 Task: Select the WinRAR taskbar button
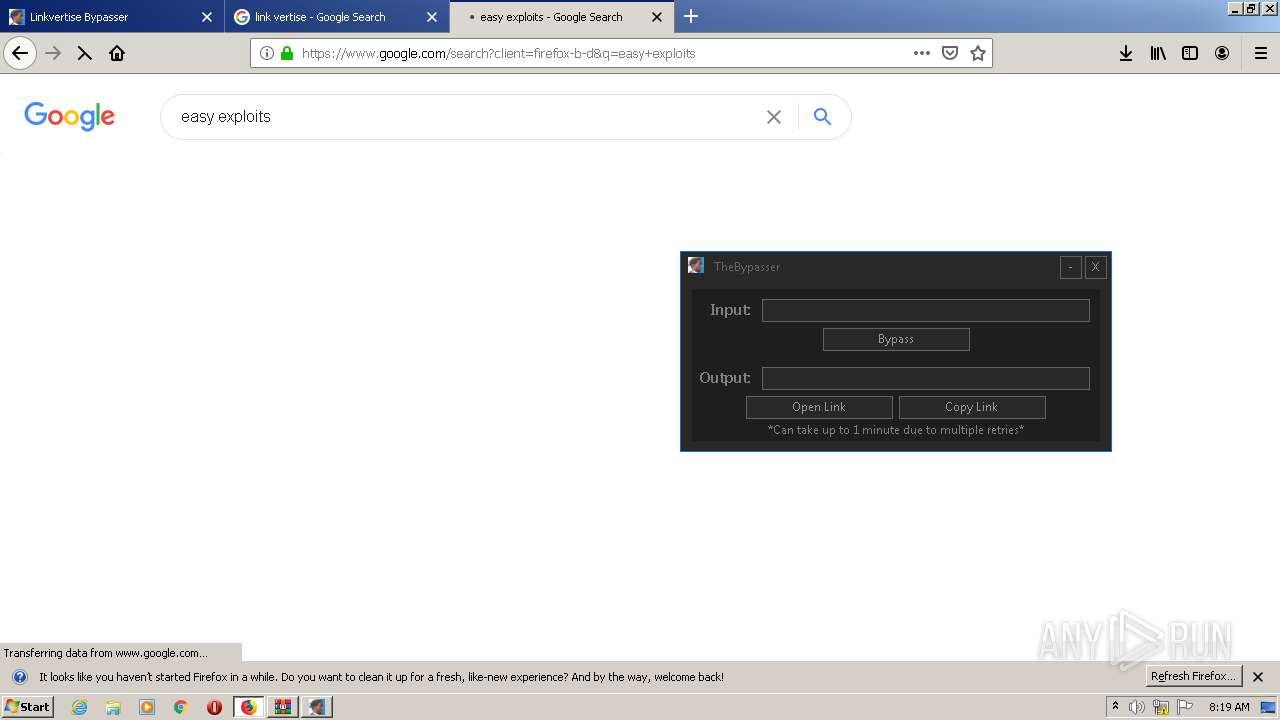pyautogui.click(x=283, y=707)
